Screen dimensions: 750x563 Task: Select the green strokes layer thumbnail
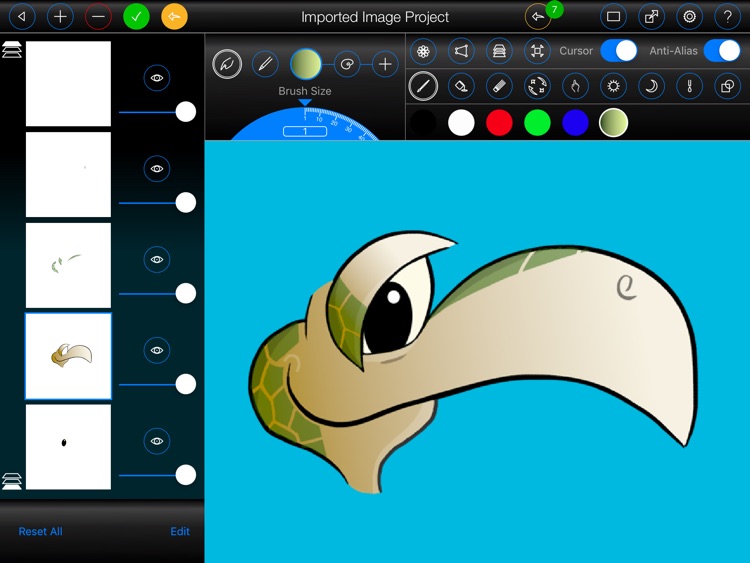click(68, 265)
